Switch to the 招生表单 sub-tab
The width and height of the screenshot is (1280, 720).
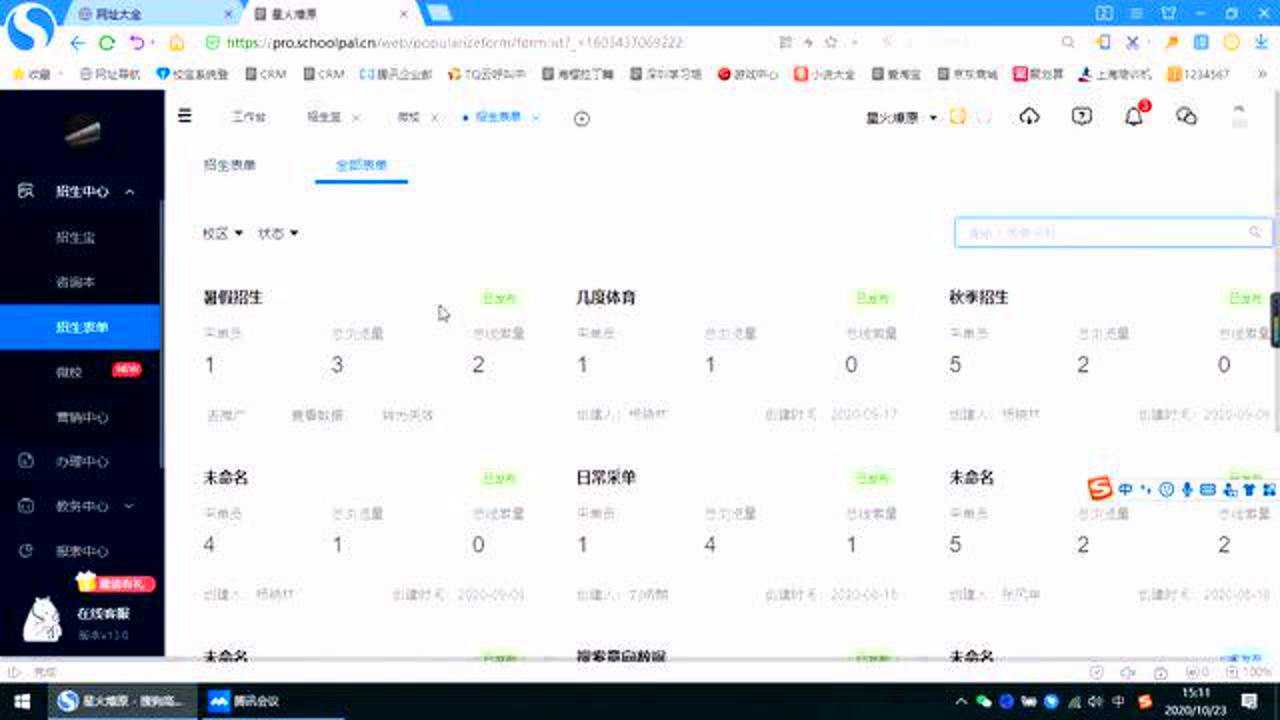coord(230,165)
